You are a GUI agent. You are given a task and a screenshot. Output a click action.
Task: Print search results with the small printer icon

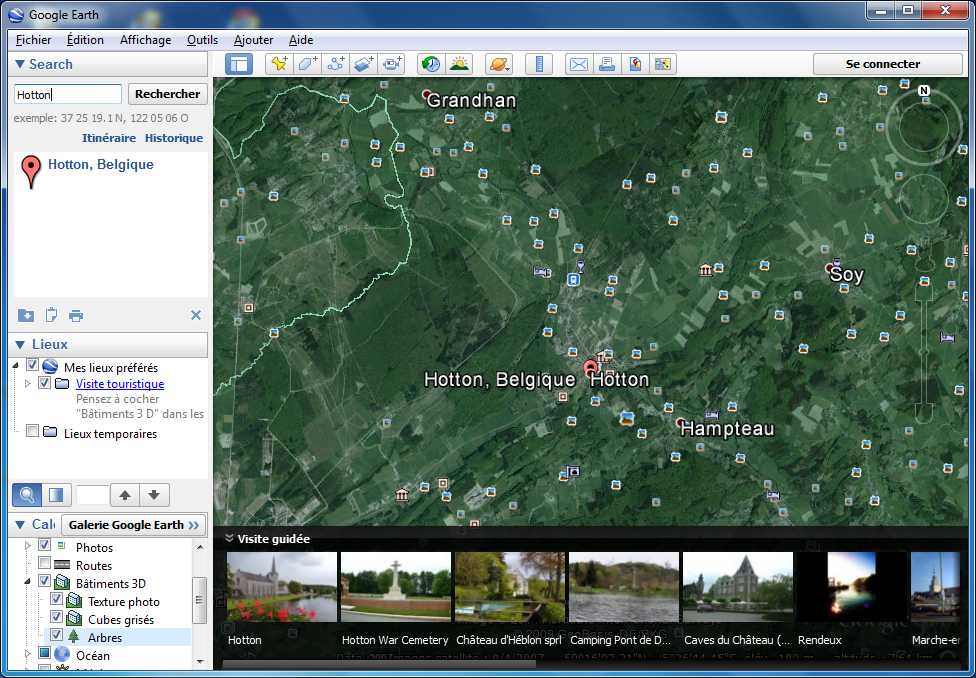(76, 316)
